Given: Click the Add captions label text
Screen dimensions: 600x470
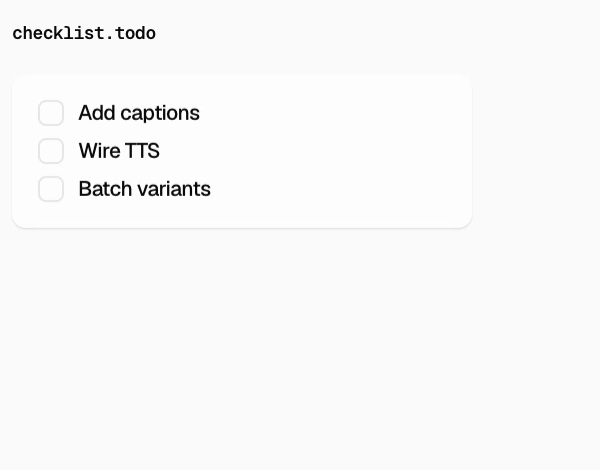Looking at the screenshot, I should click(x=139, y=113).
